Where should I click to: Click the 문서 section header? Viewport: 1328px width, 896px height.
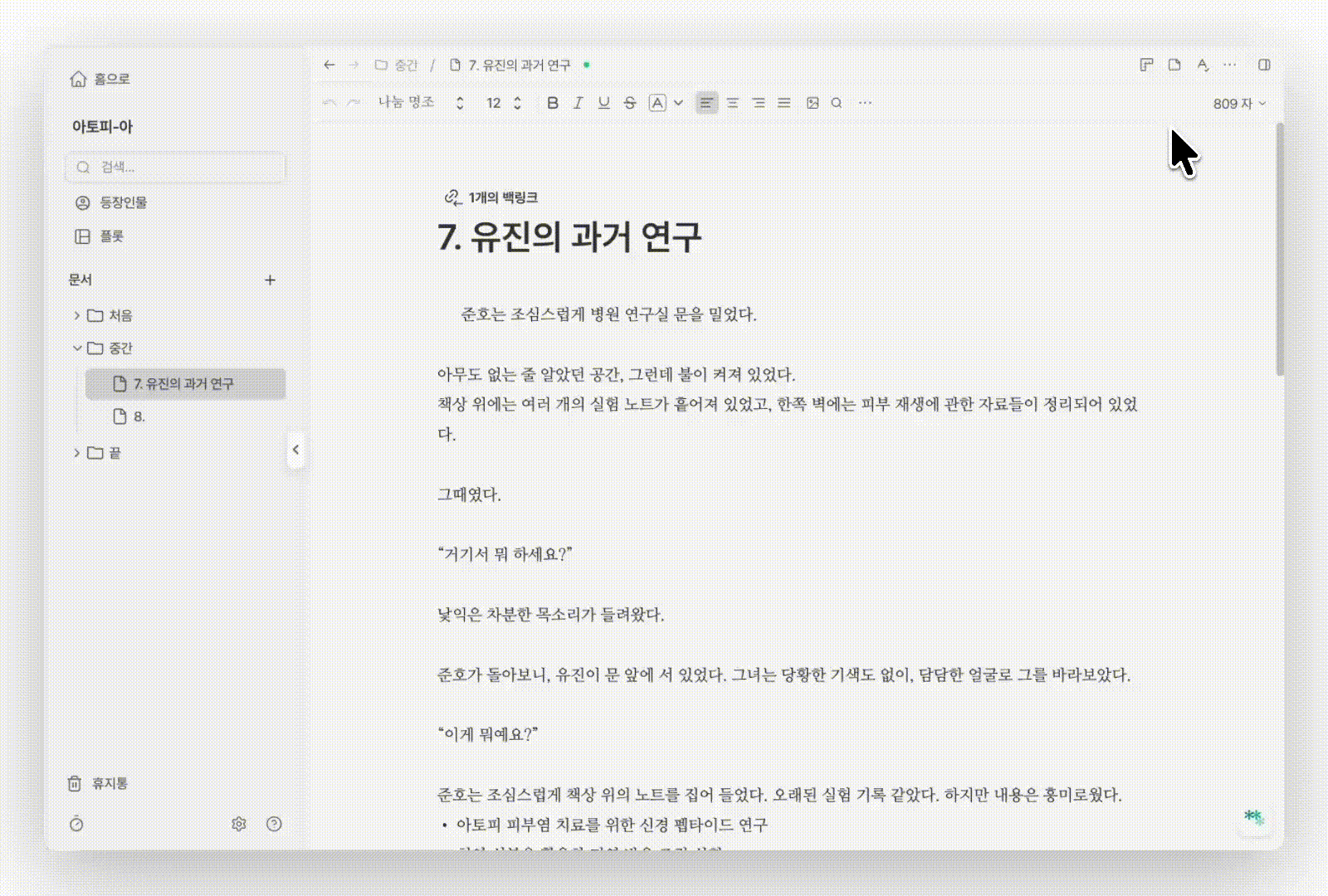[x=81, y=280]
